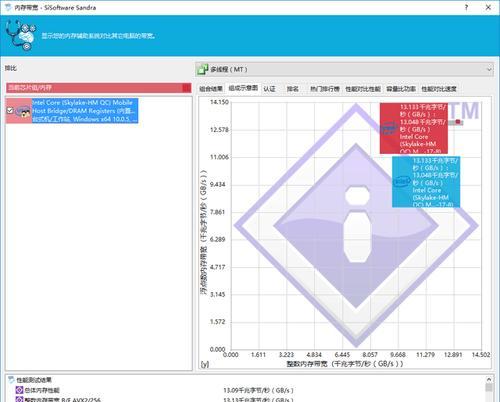Click the results list scrollbar thumb
The image size is (500, 402).
click(x=489, y=388)
